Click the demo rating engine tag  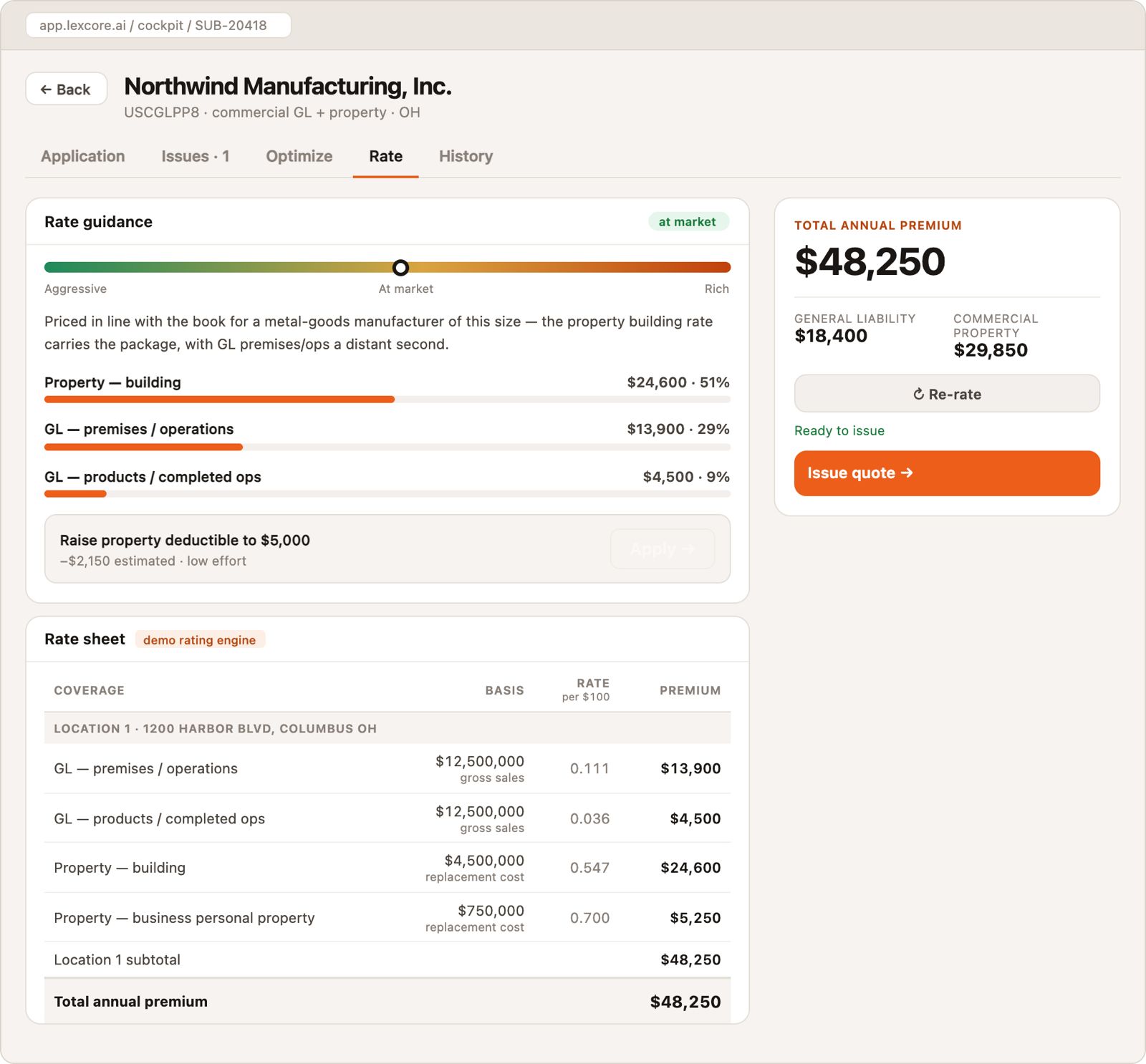[x=200, y=639]
